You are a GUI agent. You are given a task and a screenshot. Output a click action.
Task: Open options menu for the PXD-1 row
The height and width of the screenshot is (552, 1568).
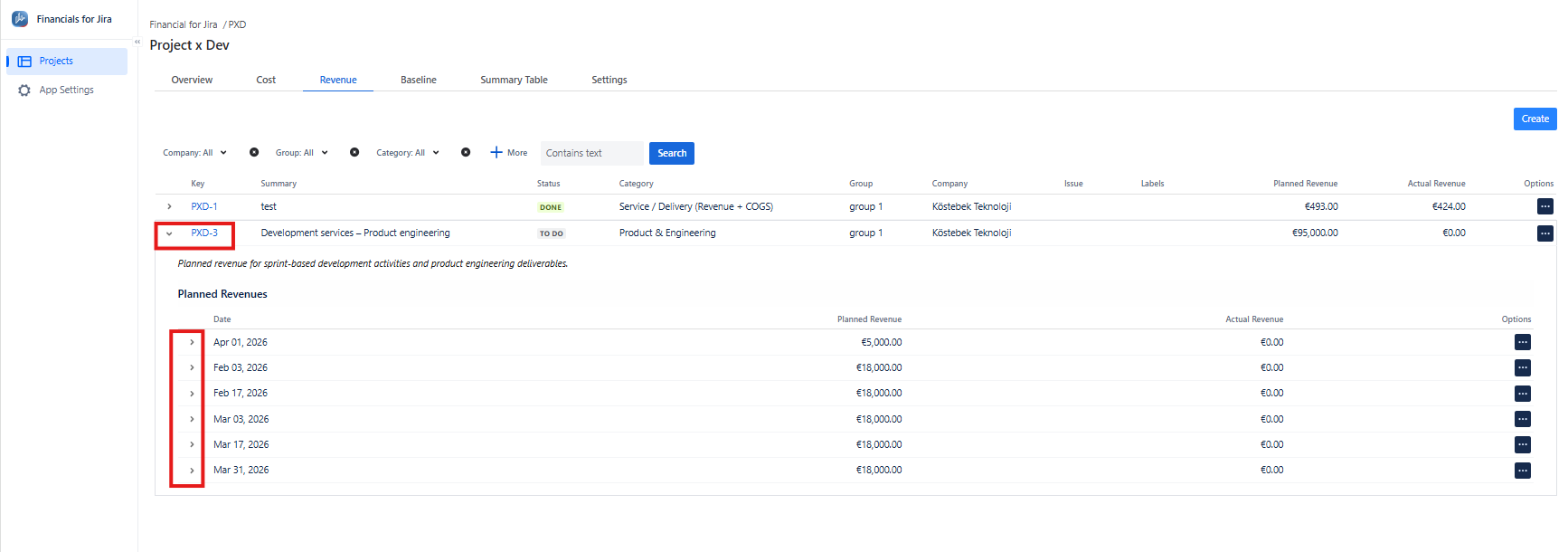point(1545,206)
